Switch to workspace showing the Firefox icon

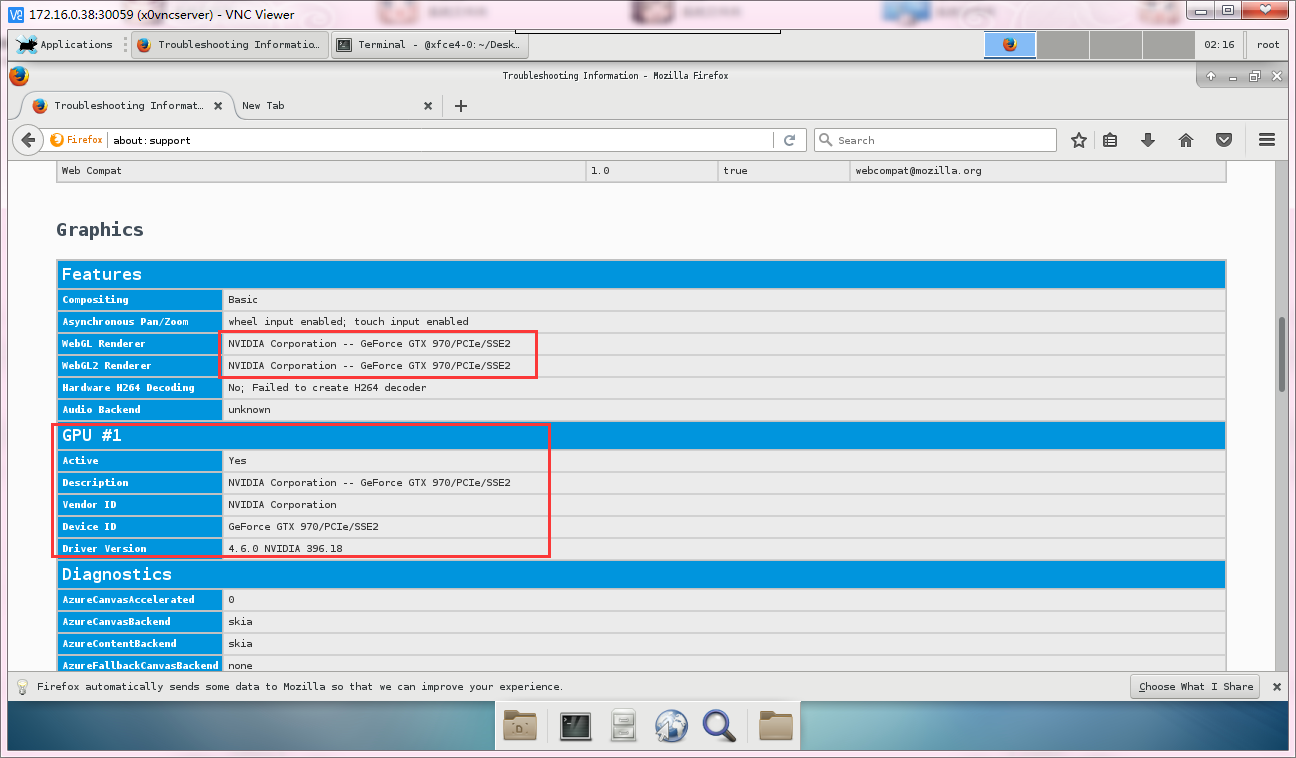tap(1010, 45)
